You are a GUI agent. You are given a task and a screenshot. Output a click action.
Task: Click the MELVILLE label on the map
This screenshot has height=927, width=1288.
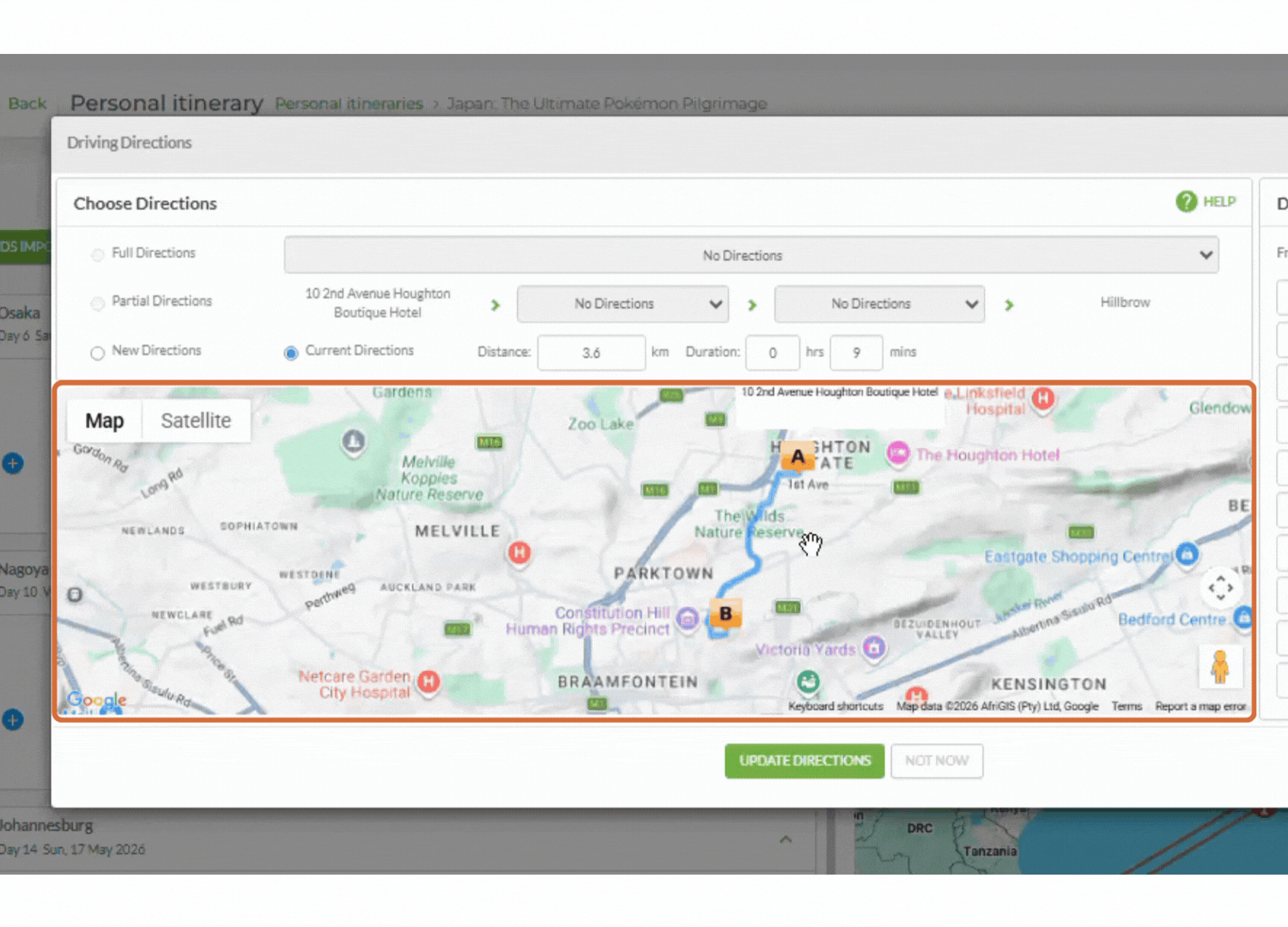point(457,531)
